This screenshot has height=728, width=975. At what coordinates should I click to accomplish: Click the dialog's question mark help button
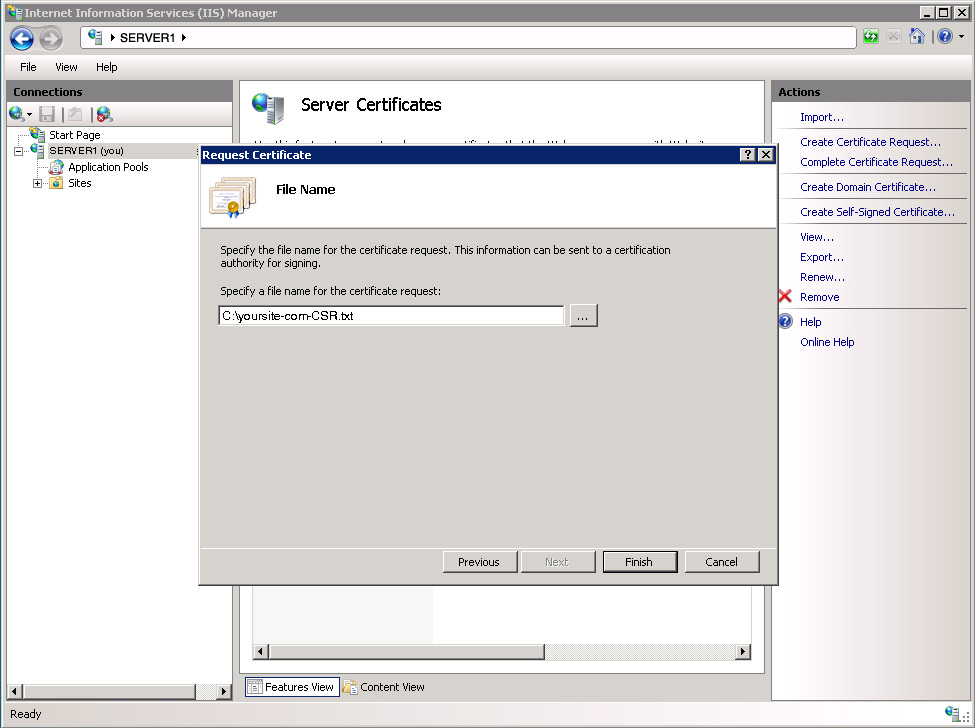coord(747,155)
